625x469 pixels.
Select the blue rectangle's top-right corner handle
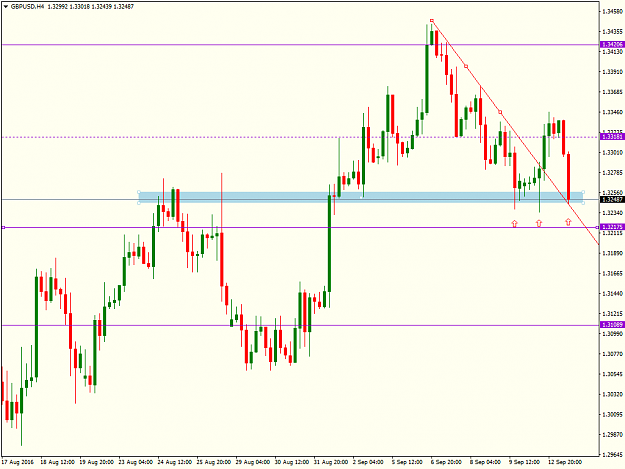pyautogui.click(x=583, y=192)
